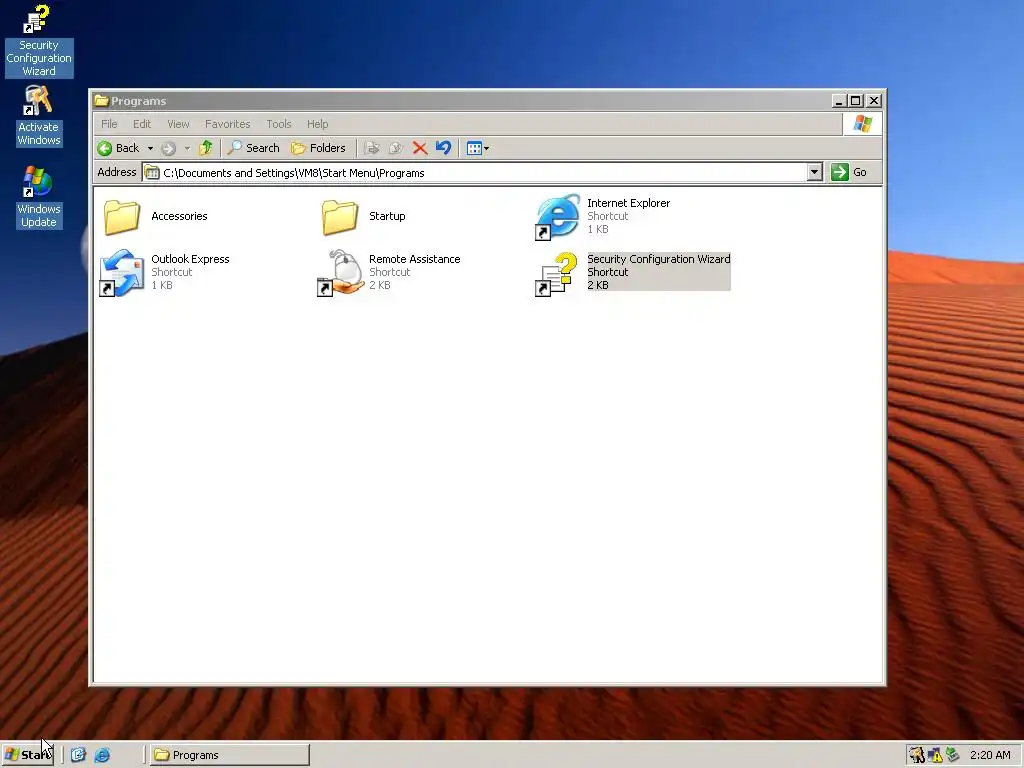Click the Search toolbar button
The width and height of the screenshot is (1024, 768).
253,148
